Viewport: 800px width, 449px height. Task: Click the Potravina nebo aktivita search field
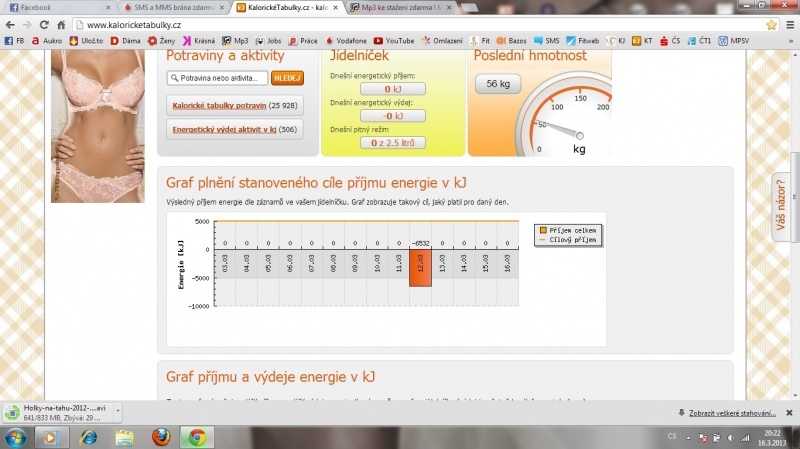point(218,77)
